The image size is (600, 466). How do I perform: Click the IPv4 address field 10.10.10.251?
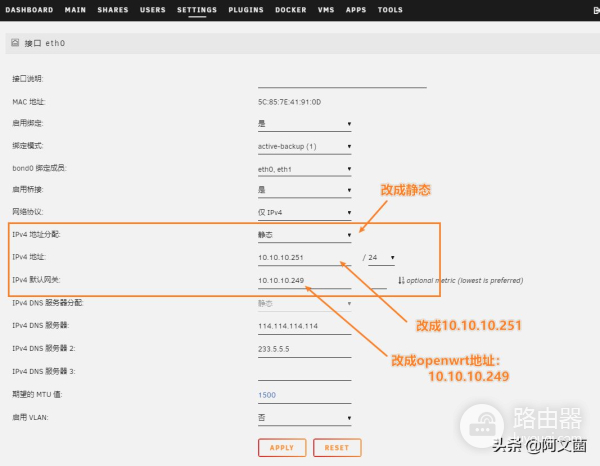click(x=305, y=258)
